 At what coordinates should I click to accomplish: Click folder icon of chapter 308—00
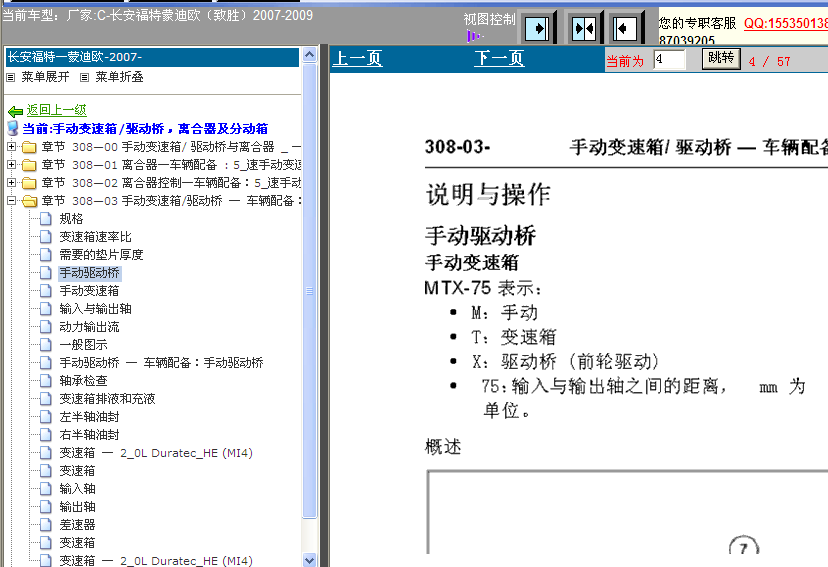tap(29, 147)
